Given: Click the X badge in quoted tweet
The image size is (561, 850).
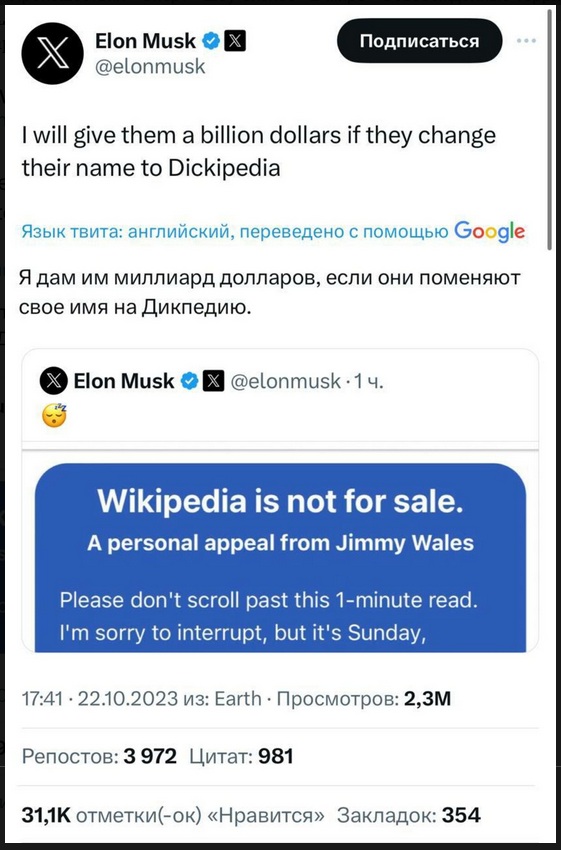Looking at the screenshot, I should [x=212, y=382].
